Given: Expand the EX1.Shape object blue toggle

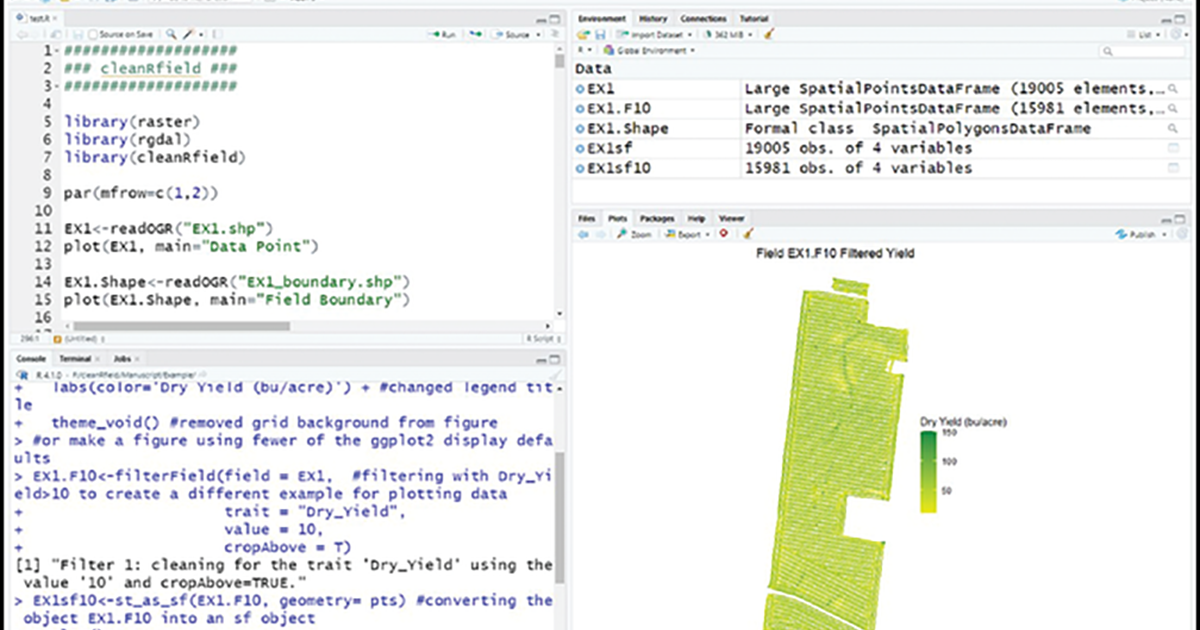Looking at the screenshot, I should click(582, 128).
